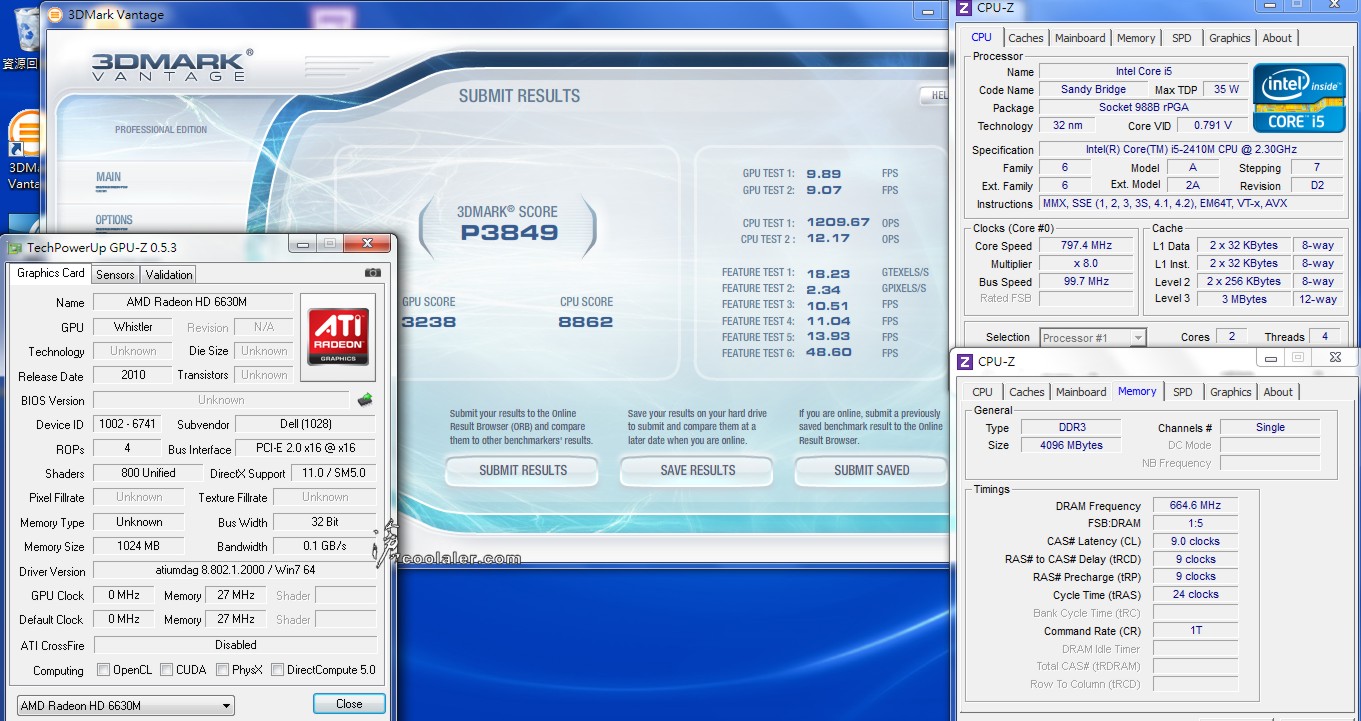
Task: Switch to the Validation tab in GPU-Z
Action: click(x=169, y=274)
